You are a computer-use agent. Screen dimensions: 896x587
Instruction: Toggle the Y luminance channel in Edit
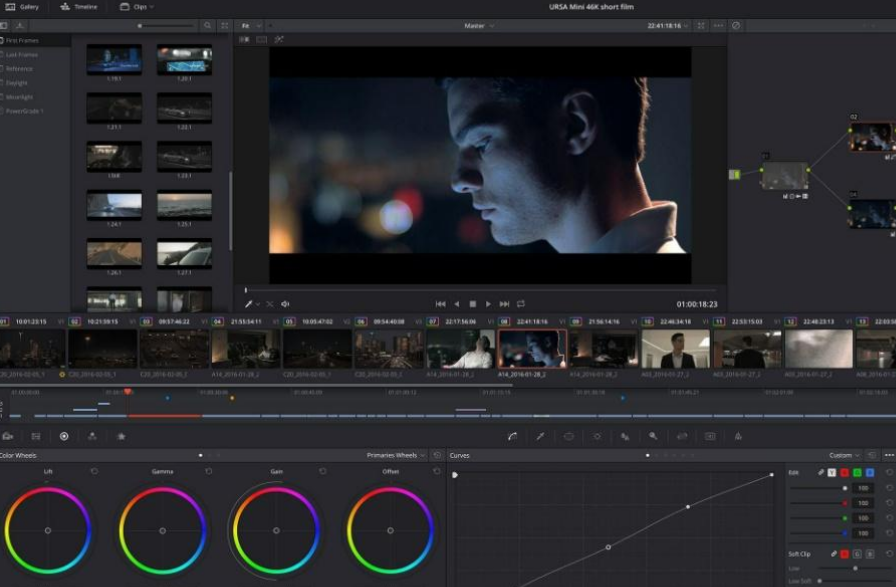(831, 472)
